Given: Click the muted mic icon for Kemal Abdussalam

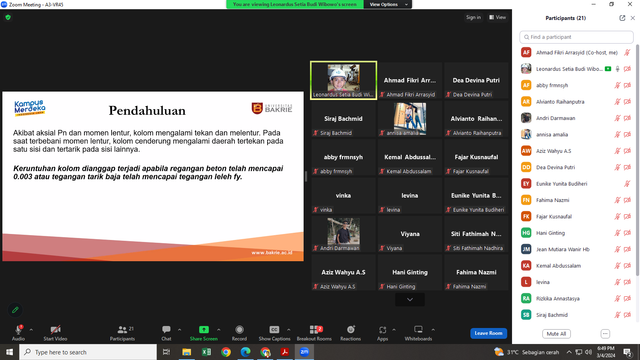Looking at the screenshot, I should (x=618, y=266).
